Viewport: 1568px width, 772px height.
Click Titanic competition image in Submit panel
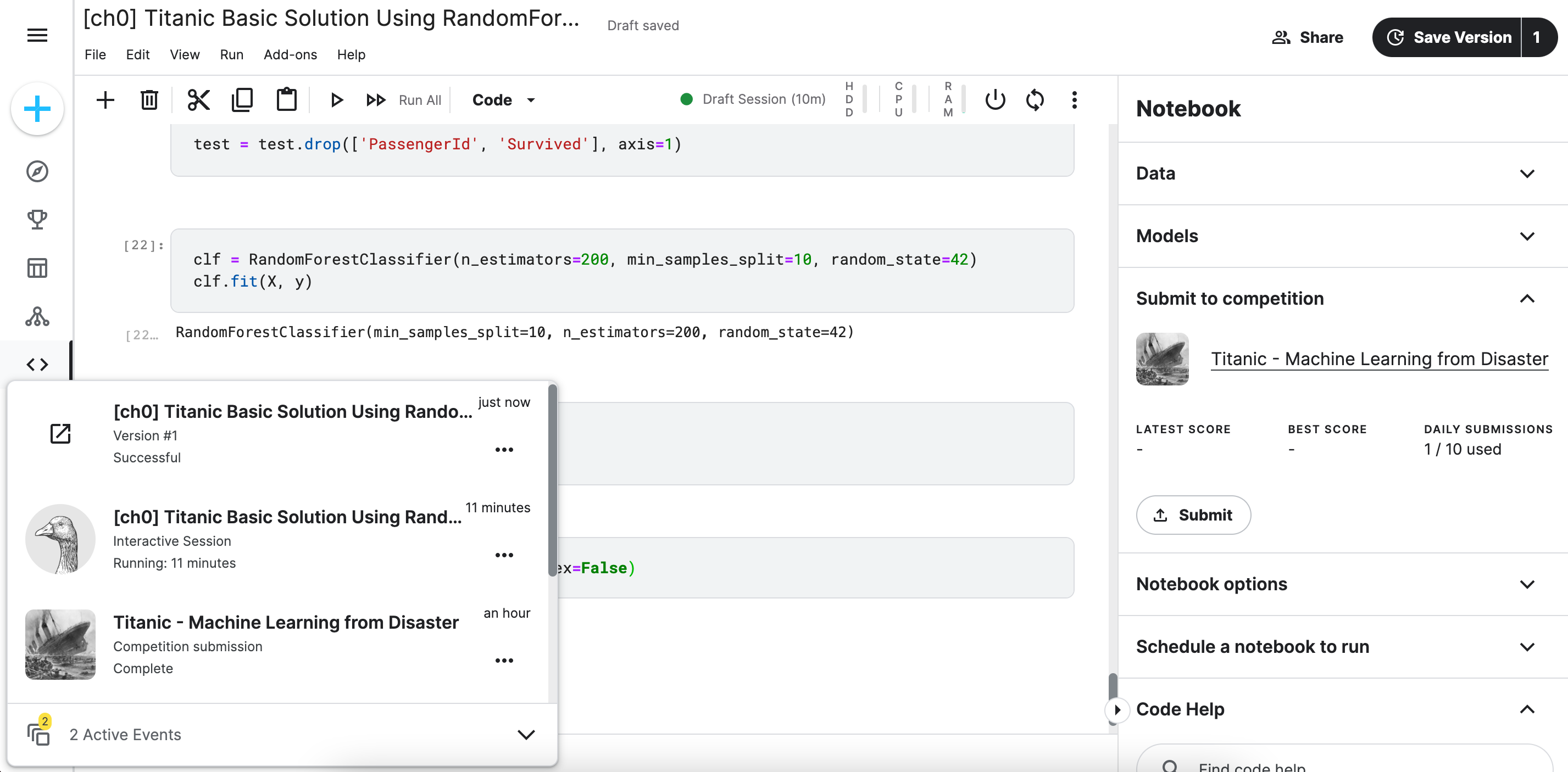(x=1162, y=359)
